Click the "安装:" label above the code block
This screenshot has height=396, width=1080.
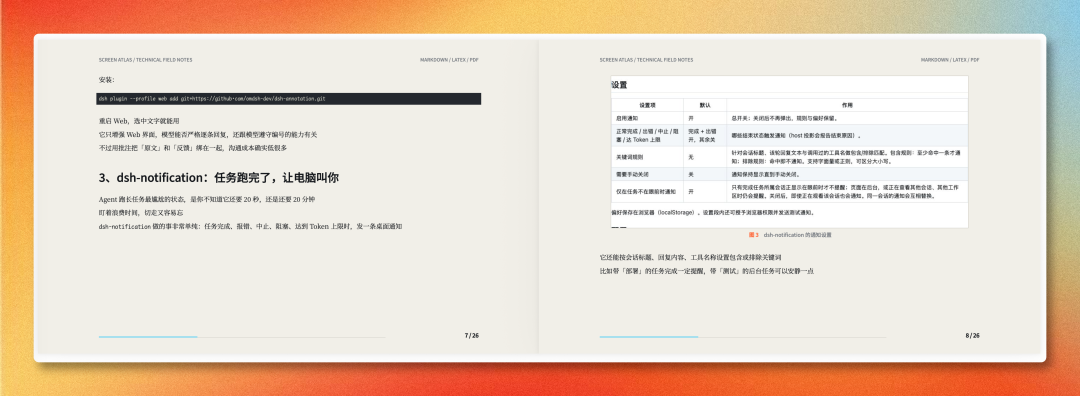(106, 79)
